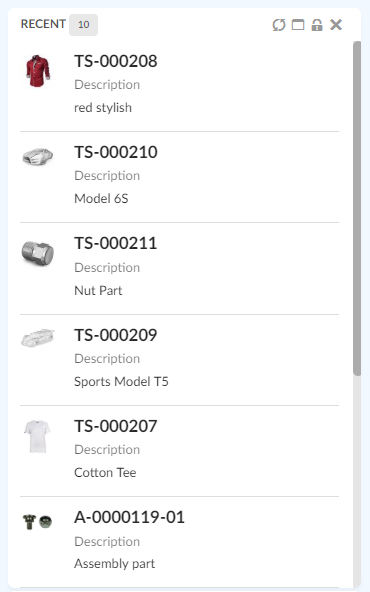Select the white cotton tee thumbnail

[37, 436]
